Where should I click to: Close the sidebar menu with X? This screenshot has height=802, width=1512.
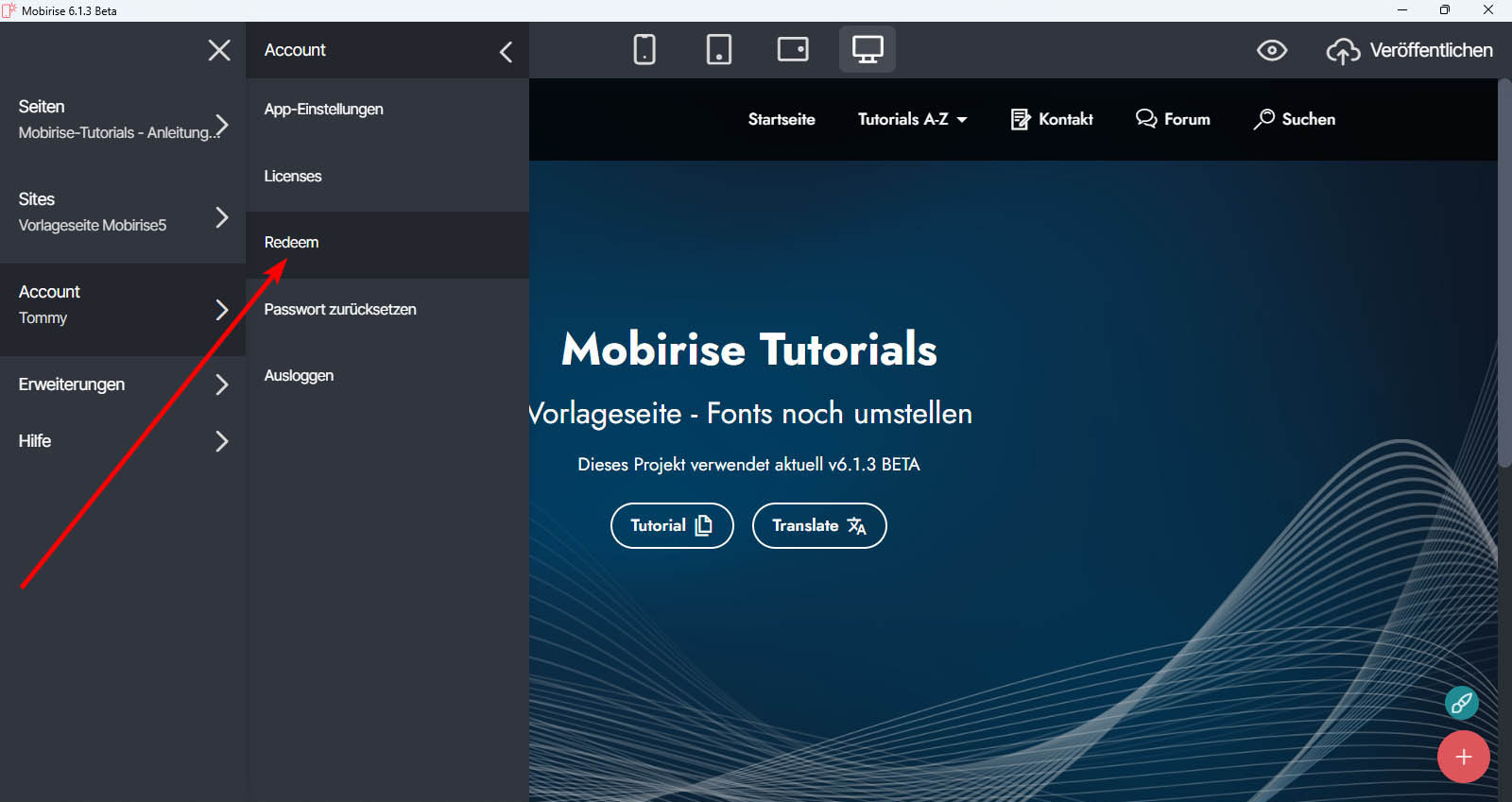pyautogui.click(x=219, y=50)
